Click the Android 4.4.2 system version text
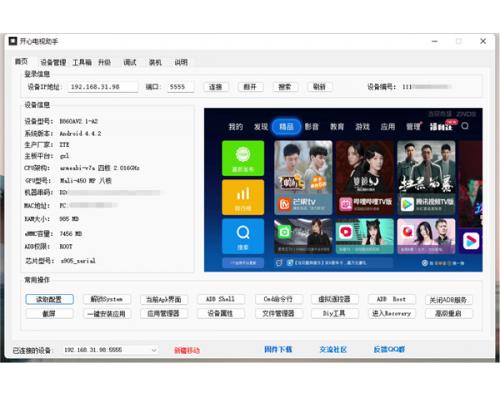 tap(80, 133)
